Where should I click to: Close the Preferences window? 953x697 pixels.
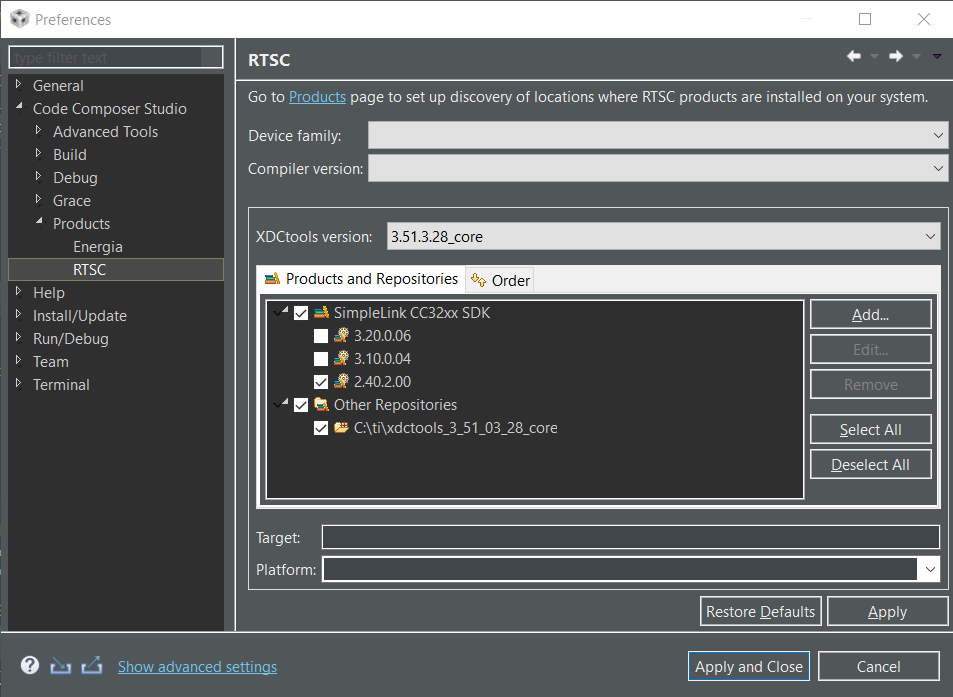tap(924, 19)
